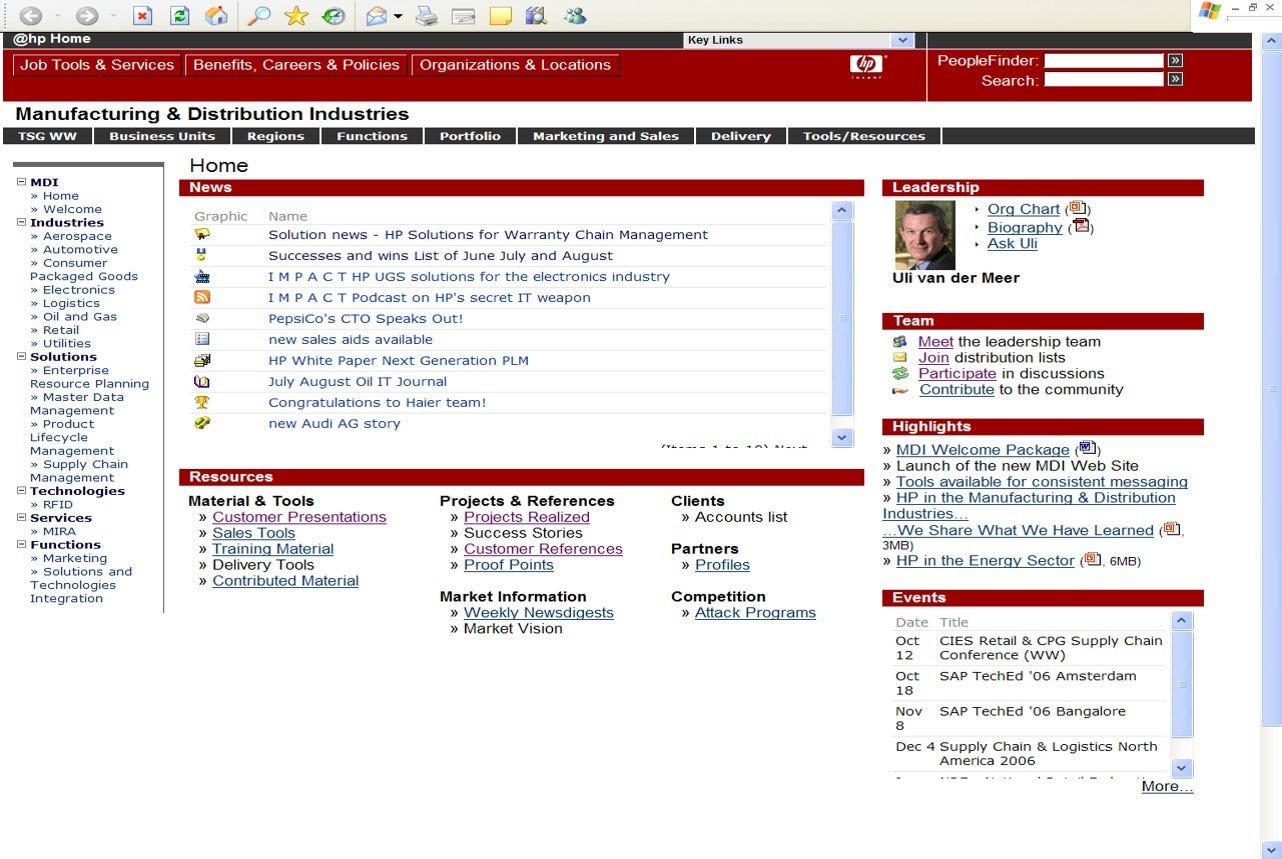This screenshot has height=859, width=1282.
Task: Print the page using the printer icon
Action: [426, 15]
